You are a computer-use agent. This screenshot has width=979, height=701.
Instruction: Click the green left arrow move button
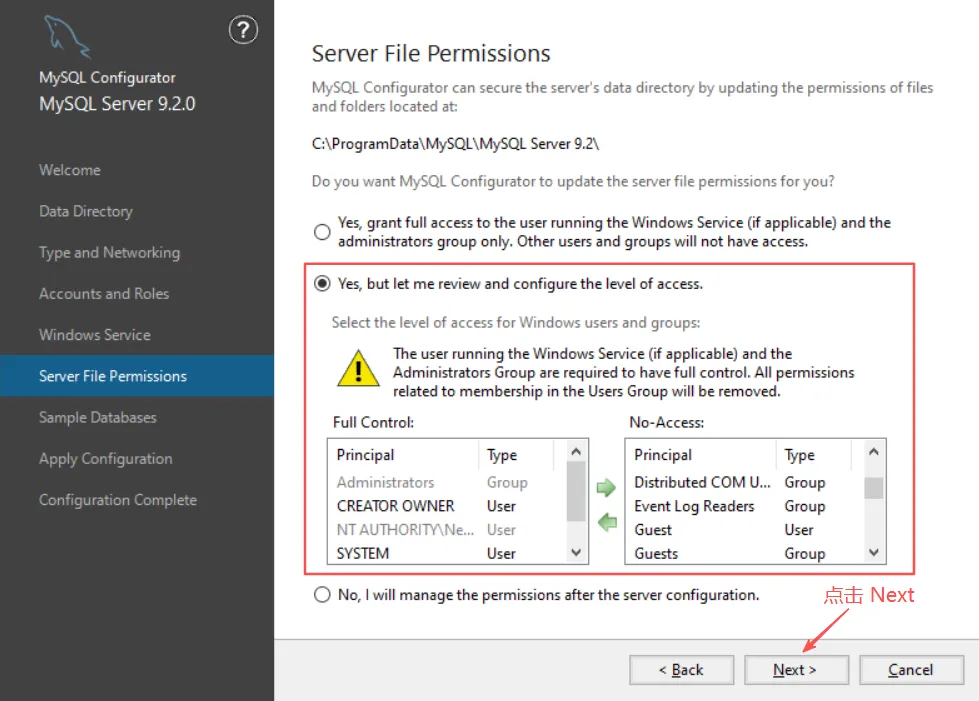coord(606,521)
